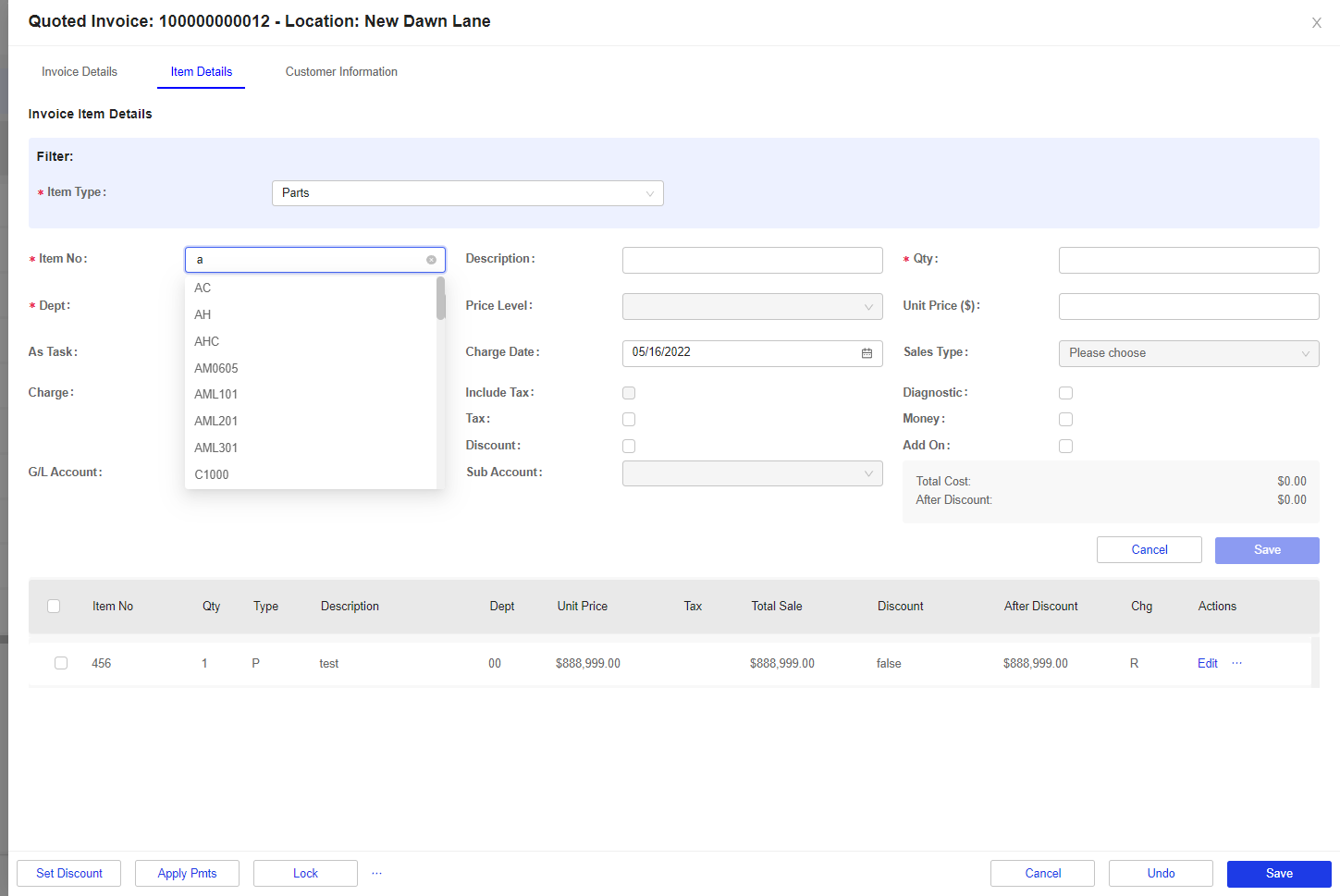
Task: Select the checkbox for item 456 row
Action: [61, 663]
